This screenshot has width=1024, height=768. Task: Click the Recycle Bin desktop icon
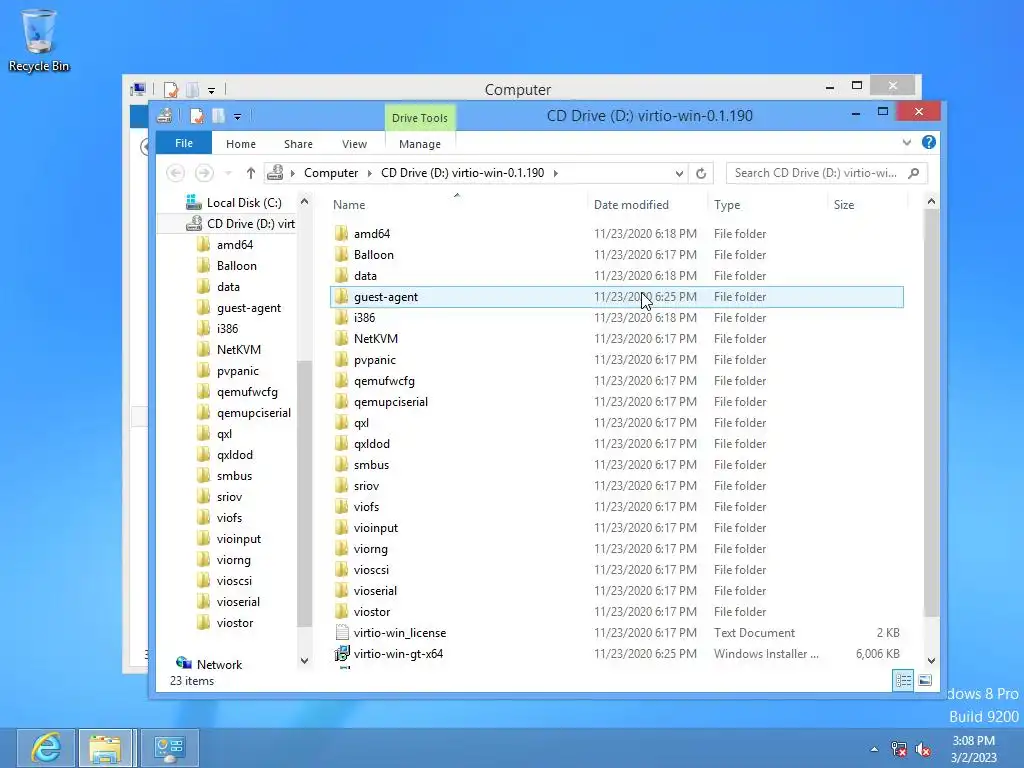[39, 40]
